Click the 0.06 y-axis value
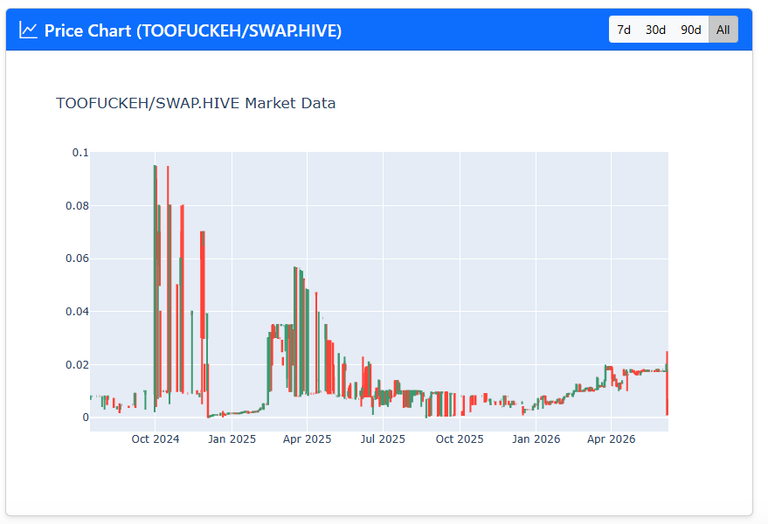The image size is (768, 524). (77, 259)
